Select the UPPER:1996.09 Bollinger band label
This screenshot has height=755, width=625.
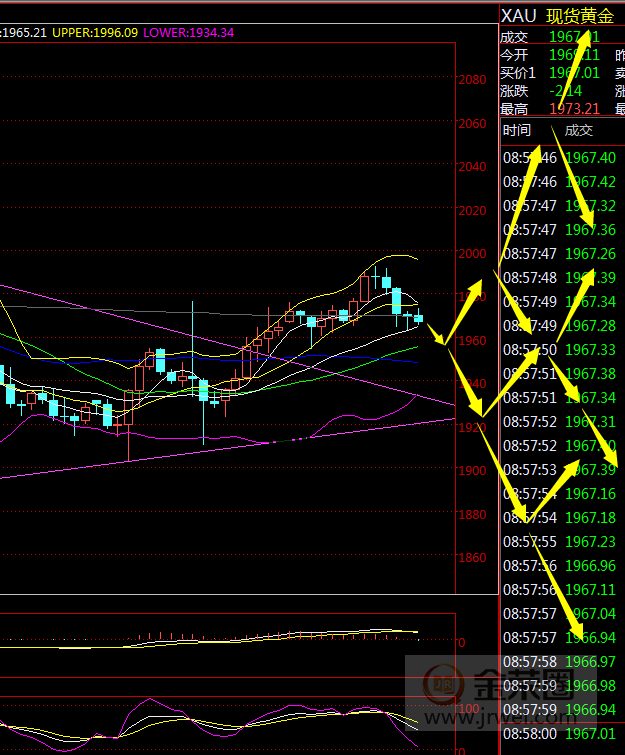pos(95,33)
